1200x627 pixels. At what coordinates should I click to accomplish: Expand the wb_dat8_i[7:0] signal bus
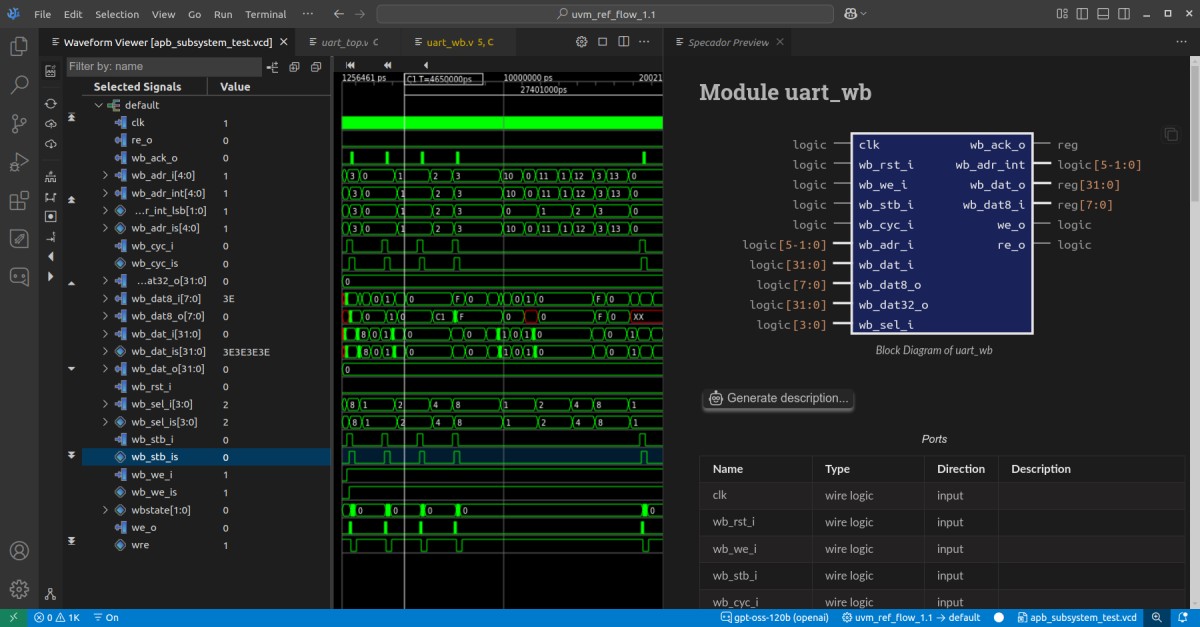tap(105, 298)
